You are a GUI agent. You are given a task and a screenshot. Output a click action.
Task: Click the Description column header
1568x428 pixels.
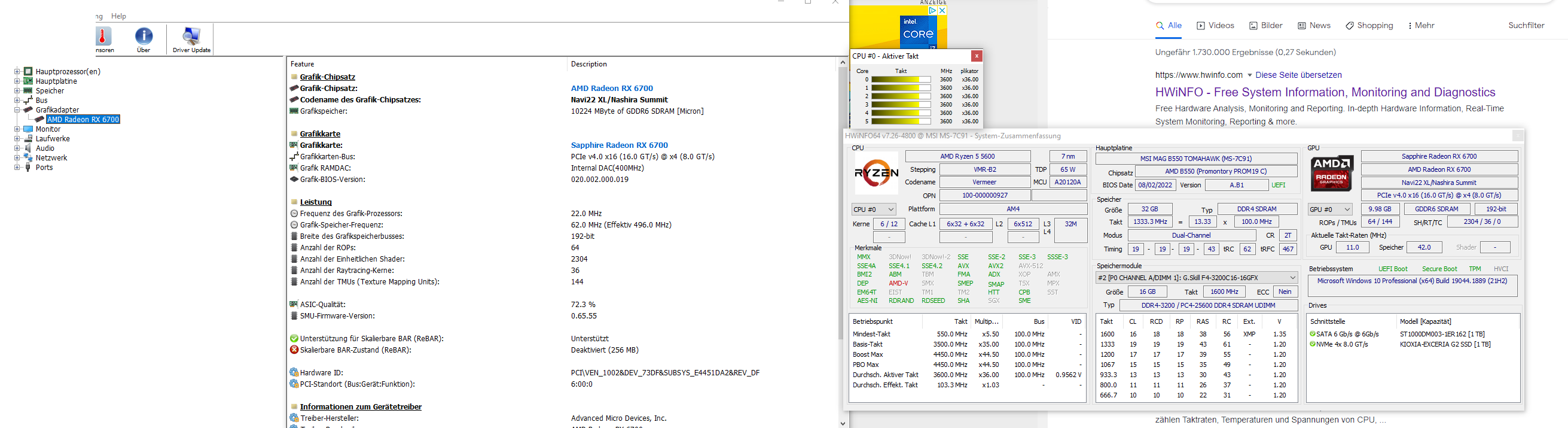[702, 64]
